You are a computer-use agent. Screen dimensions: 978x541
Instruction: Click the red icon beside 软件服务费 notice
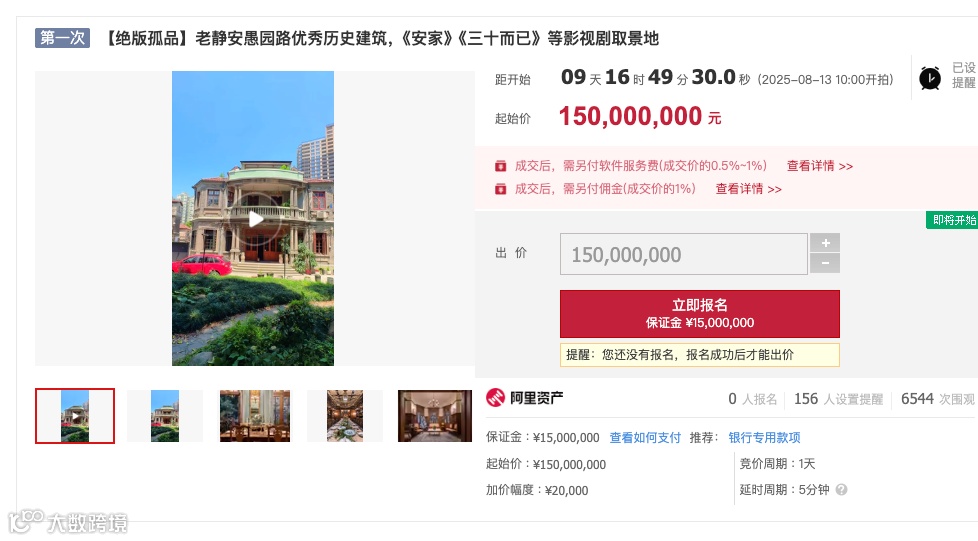pos(500,166)
